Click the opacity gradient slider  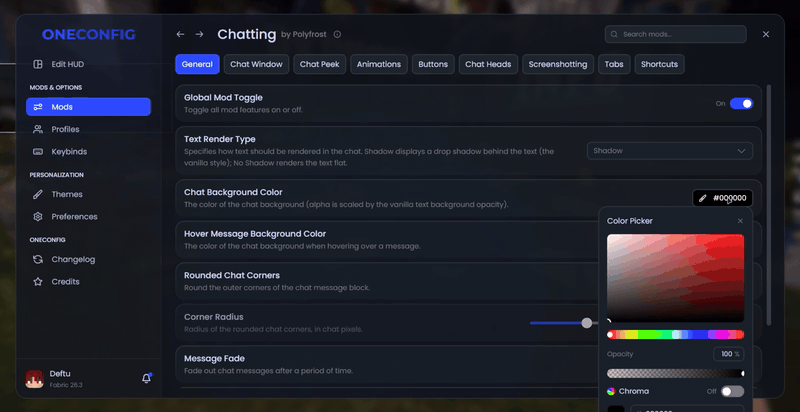pos(676,373)
